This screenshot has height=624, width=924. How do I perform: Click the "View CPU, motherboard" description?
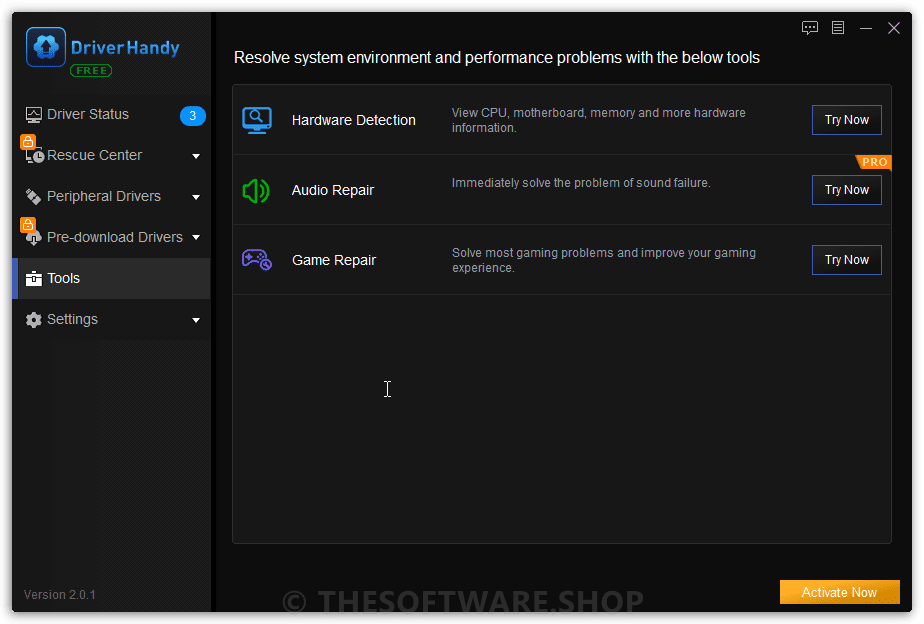[599, 120]
